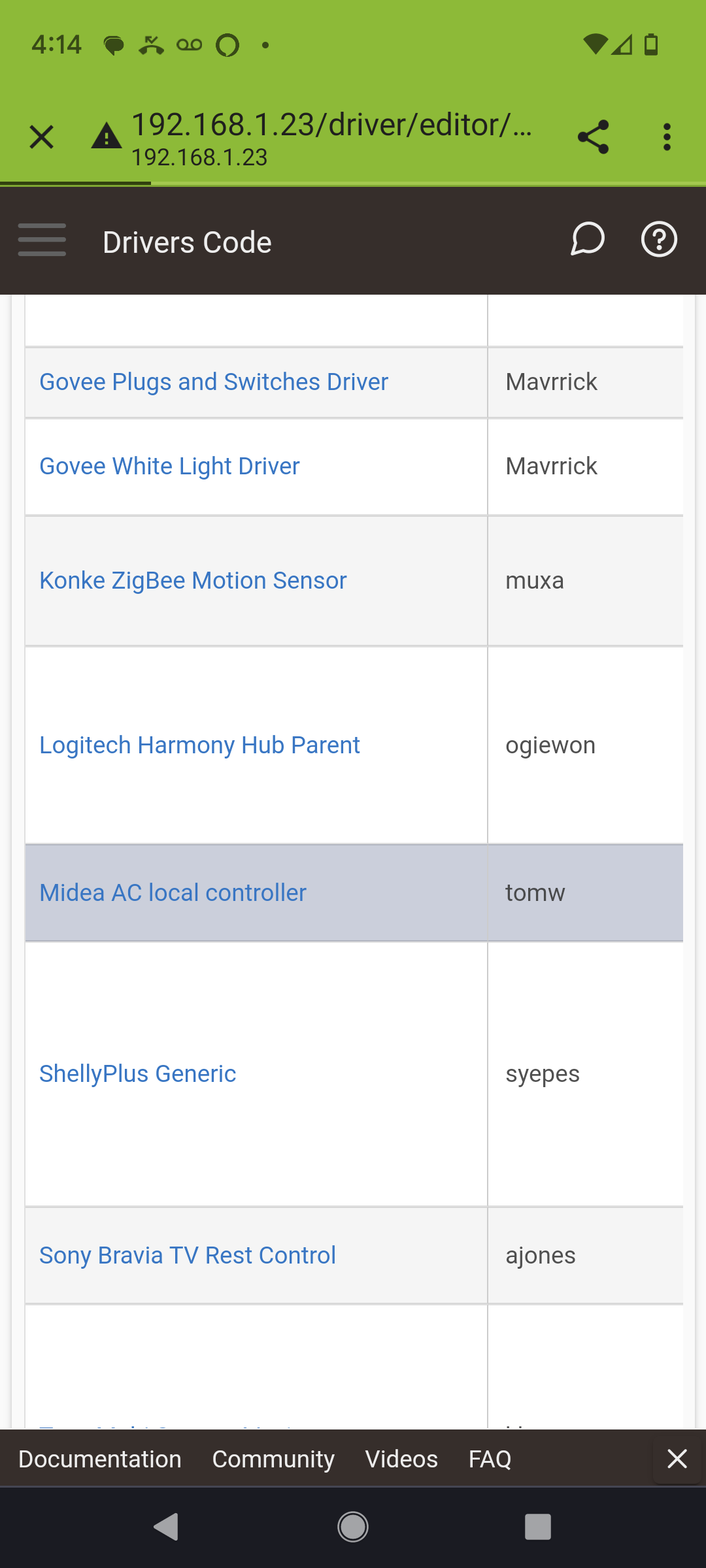This screenshot has width=706, height=1568.
Task: Open Govee White Light Driver
Action: (169, 466)
